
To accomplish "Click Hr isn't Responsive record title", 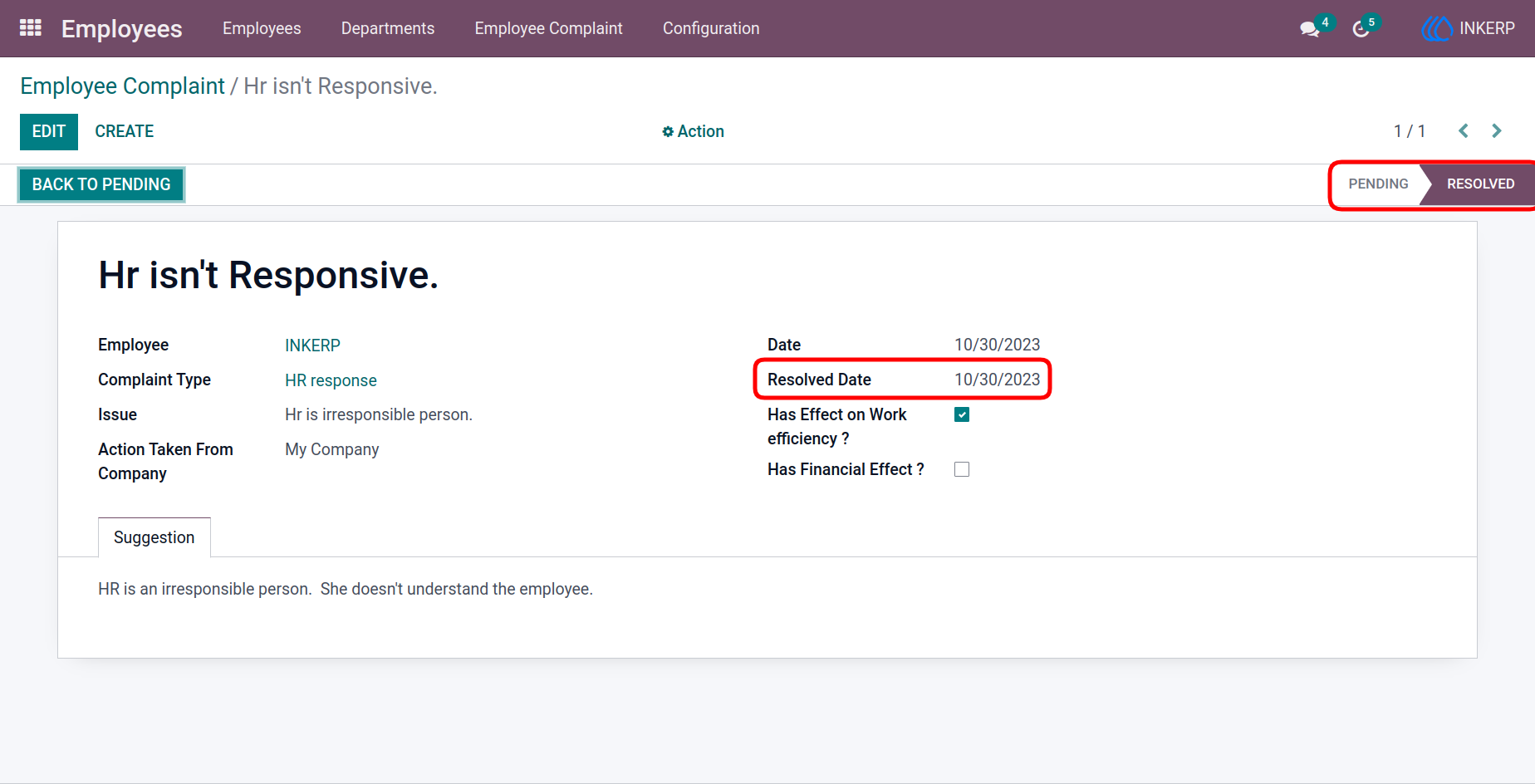I will pos(268,275).
